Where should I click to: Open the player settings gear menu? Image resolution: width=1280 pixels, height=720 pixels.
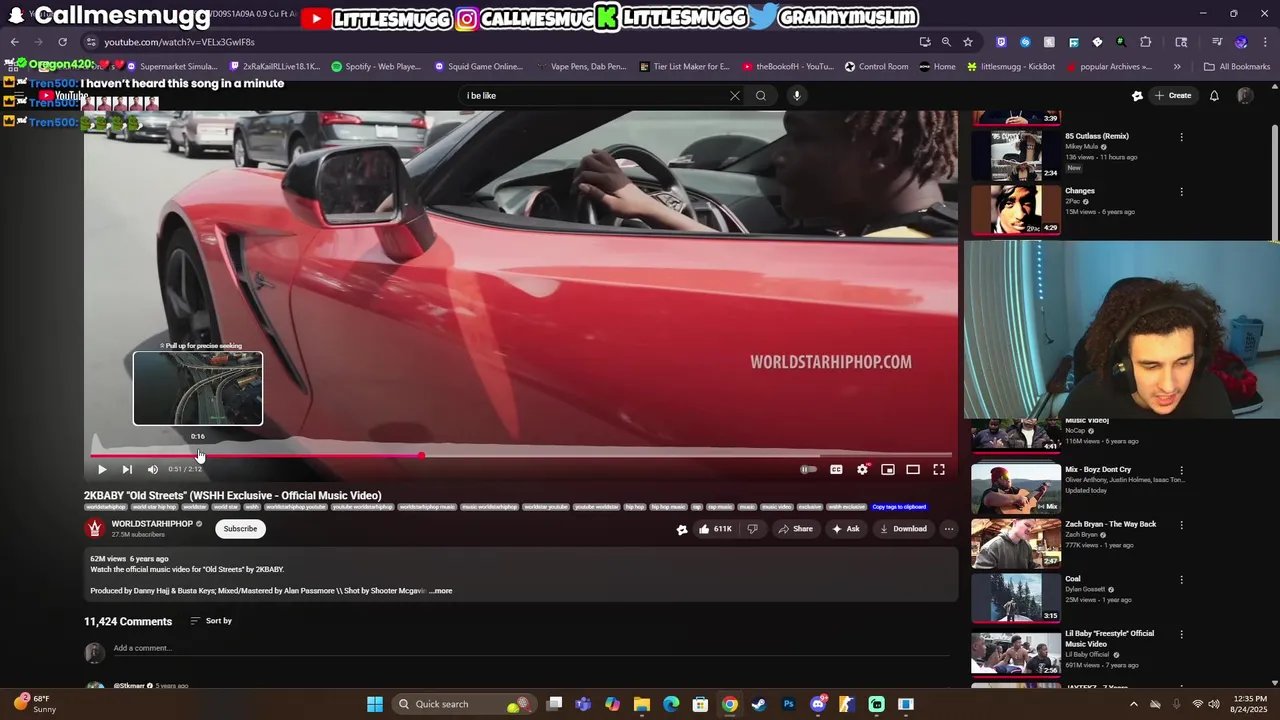(862, 469)
